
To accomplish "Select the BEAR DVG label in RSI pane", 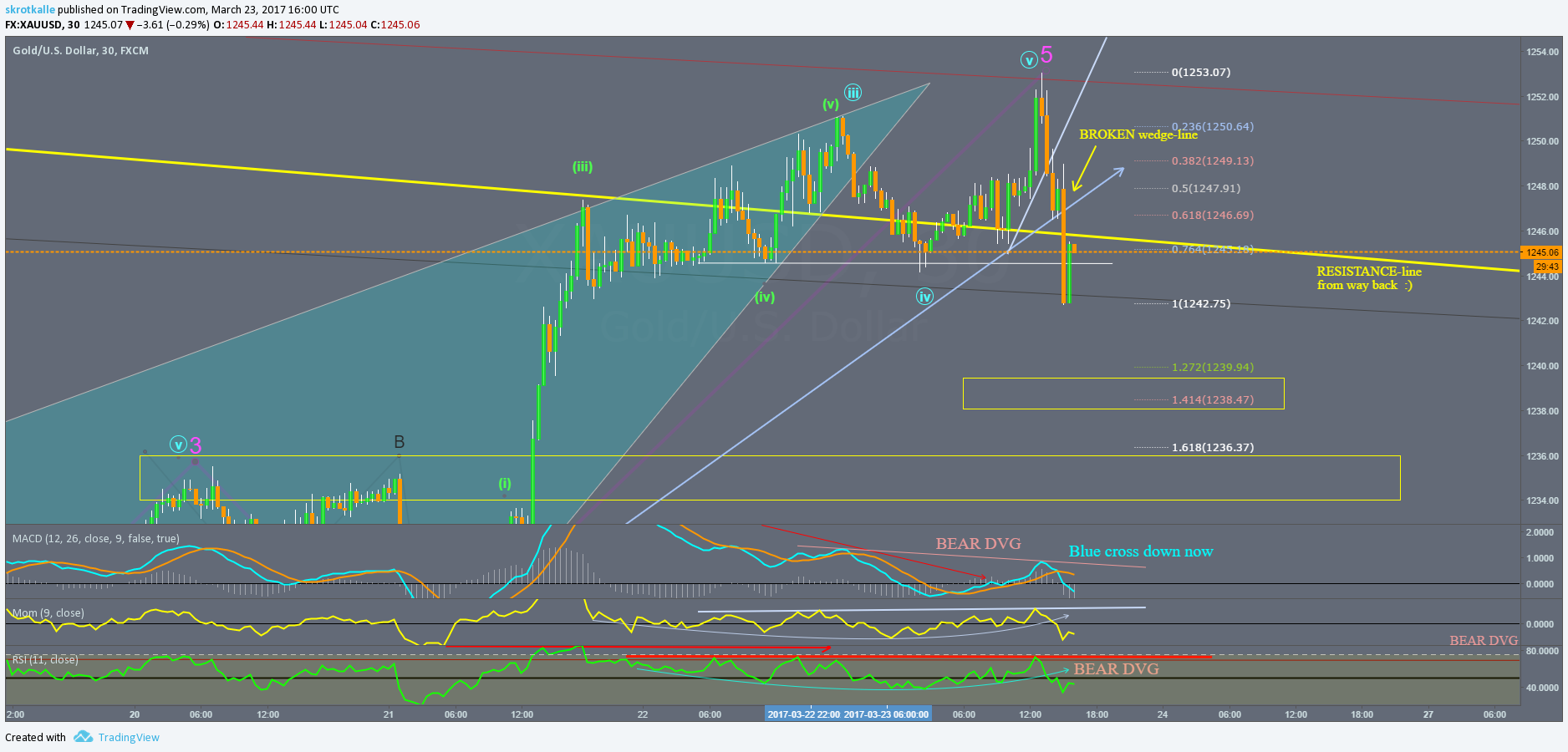I will 1117,669.
